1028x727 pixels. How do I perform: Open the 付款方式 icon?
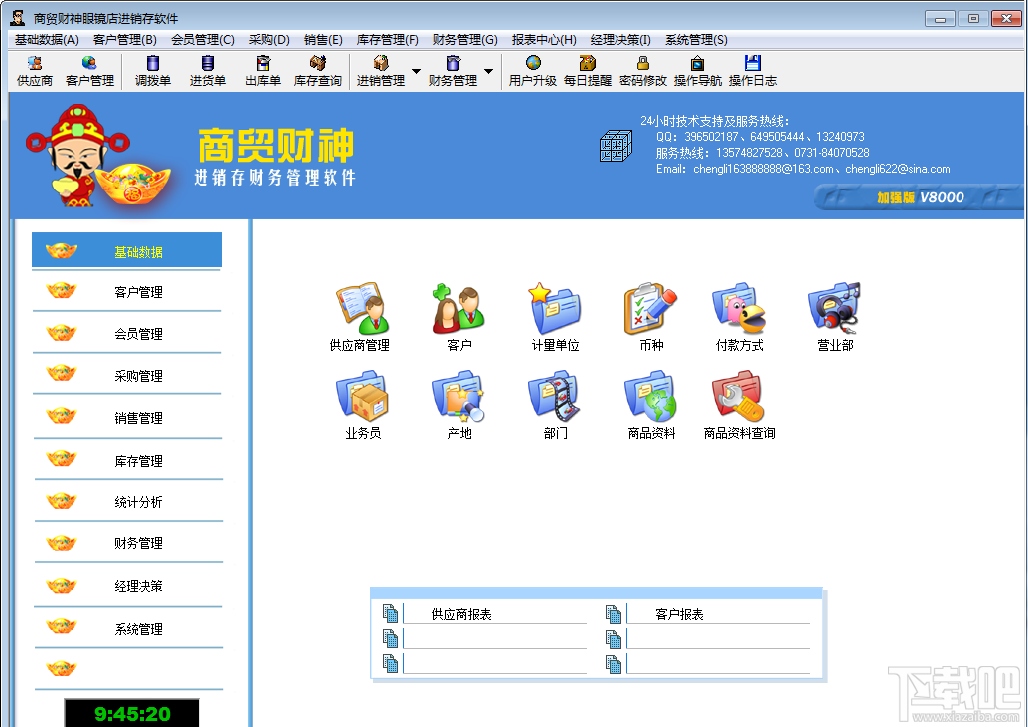(x=739, y=308)
